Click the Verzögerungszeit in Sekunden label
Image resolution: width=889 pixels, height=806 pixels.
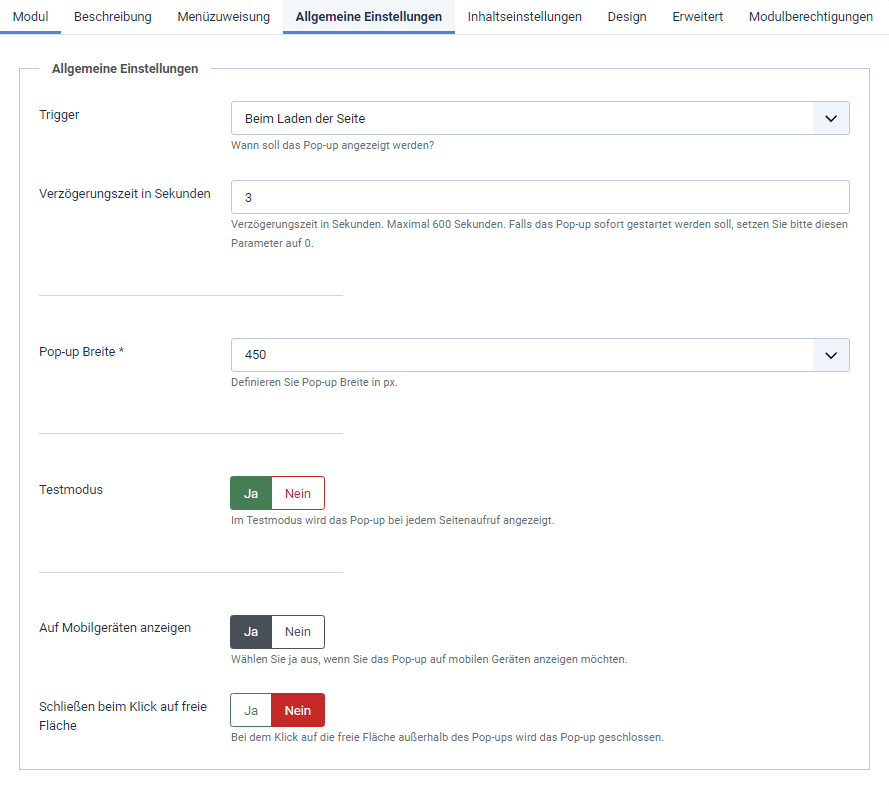click(x=125, y=194)
